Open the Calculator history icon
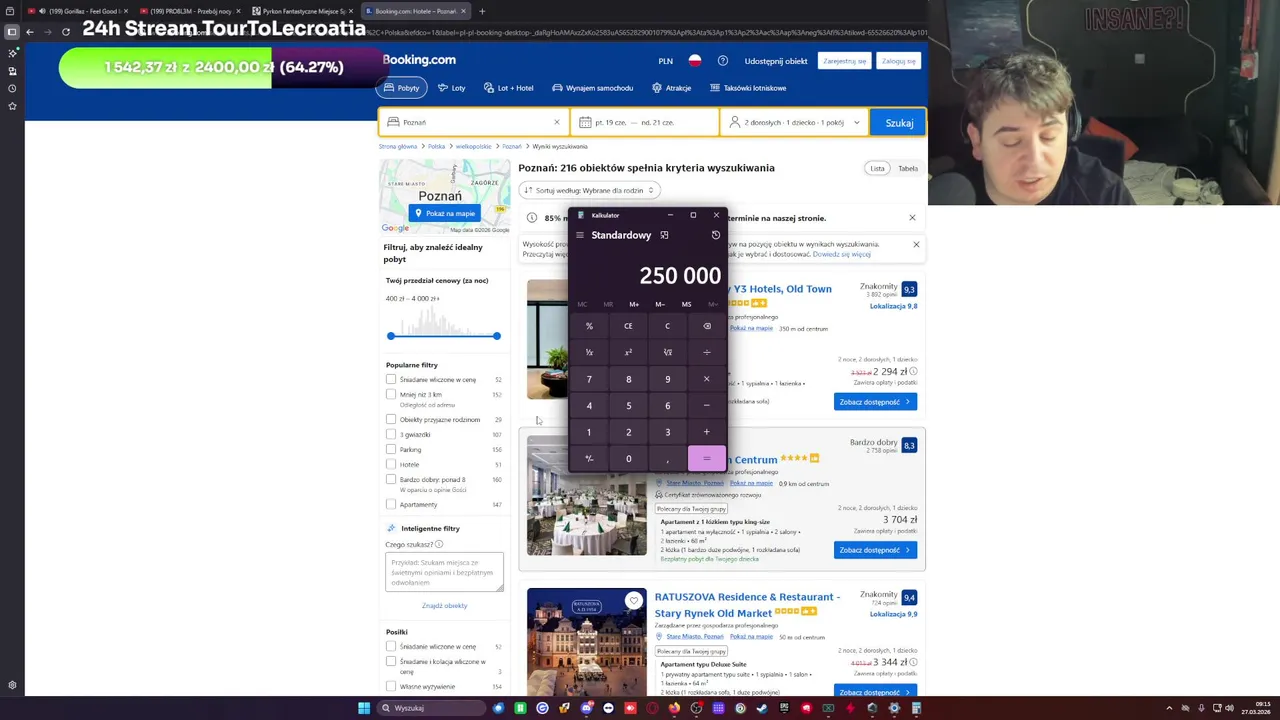Screen dimensions: 1280x720 point(715,235)
